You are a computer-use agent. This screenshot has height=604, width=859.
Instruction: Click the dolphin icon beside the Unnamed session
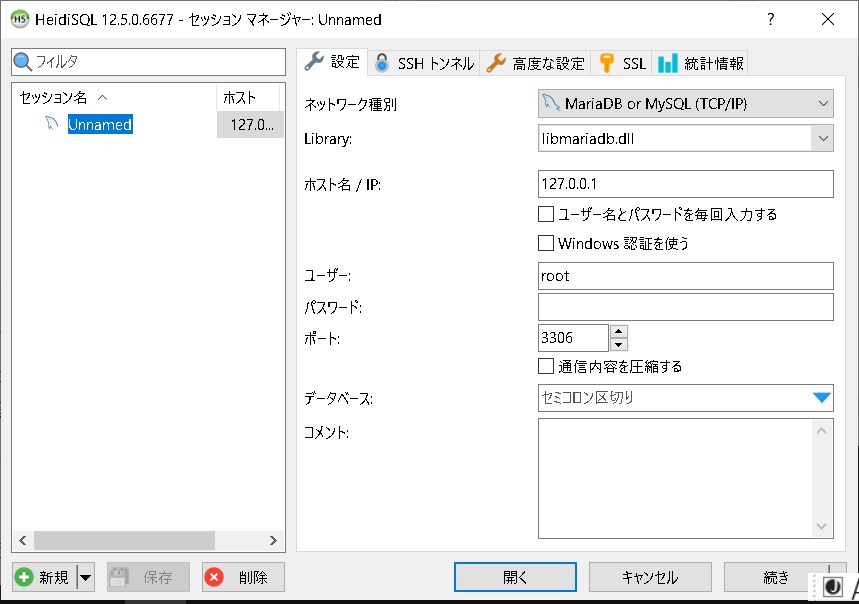[51, 124]
